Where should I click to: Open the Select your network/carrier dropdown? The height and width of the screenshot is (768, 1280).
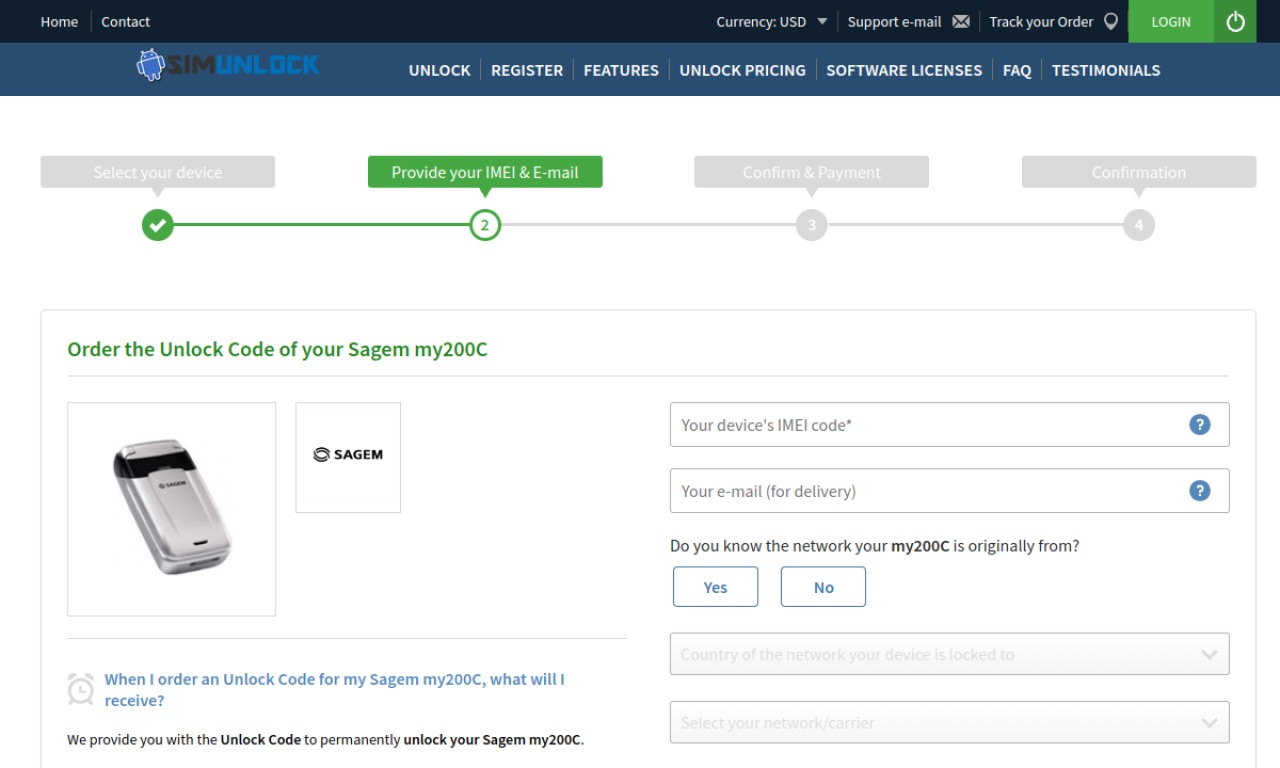point(949,722)
